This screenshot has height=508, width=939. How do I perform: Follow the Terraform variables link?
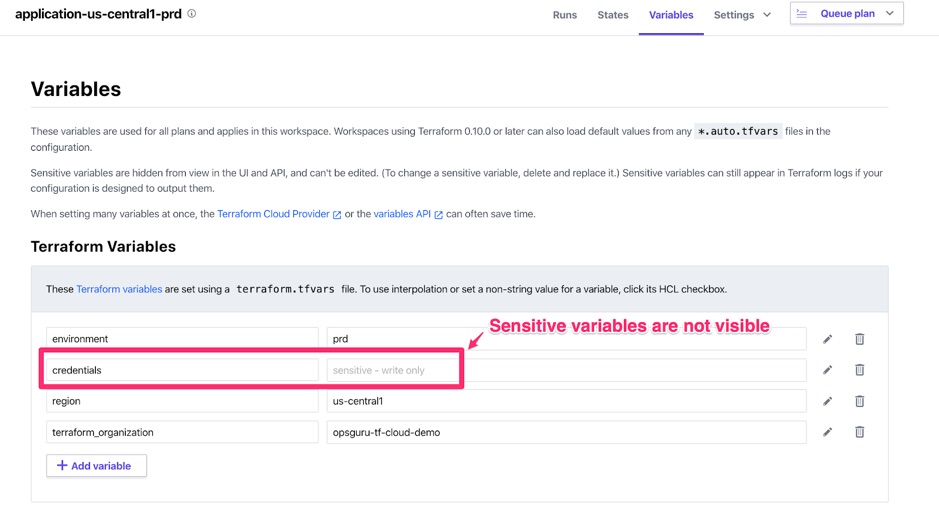119,289
